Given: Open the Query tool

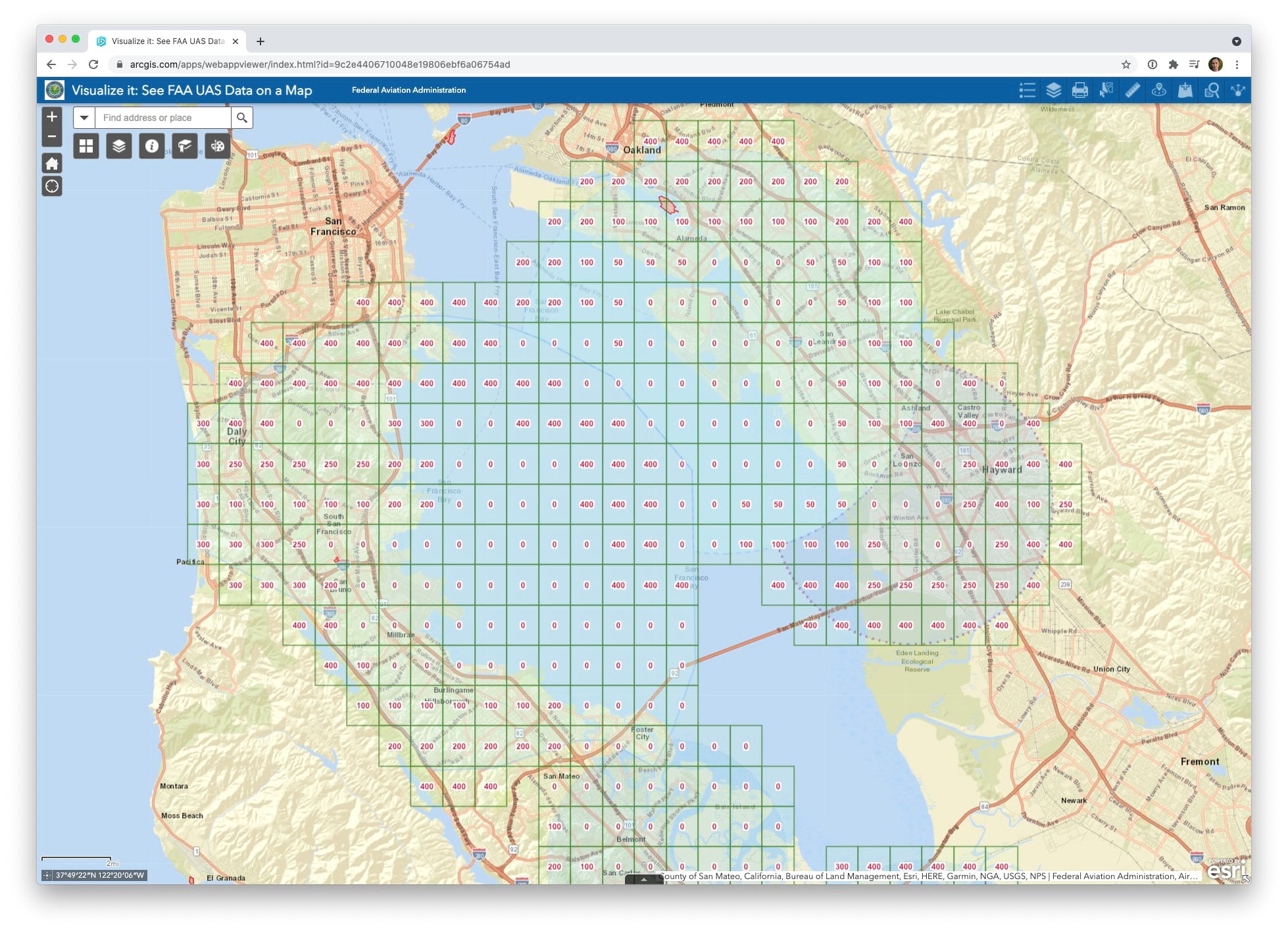Looking at the screenshot, I should (1212, 91).
